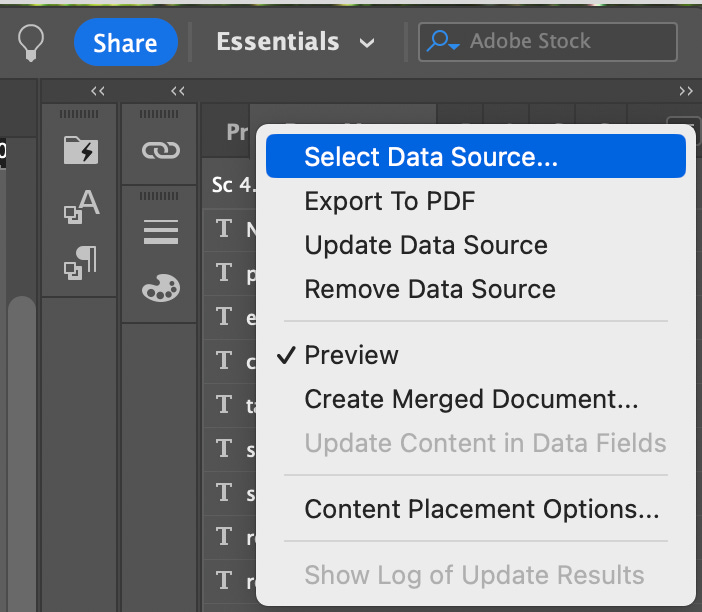This screenshot has height=612, width=702.
Task: Click the Adobe Stock search magnifier icon
Action: pyautogui.click(x=440, y=42)
